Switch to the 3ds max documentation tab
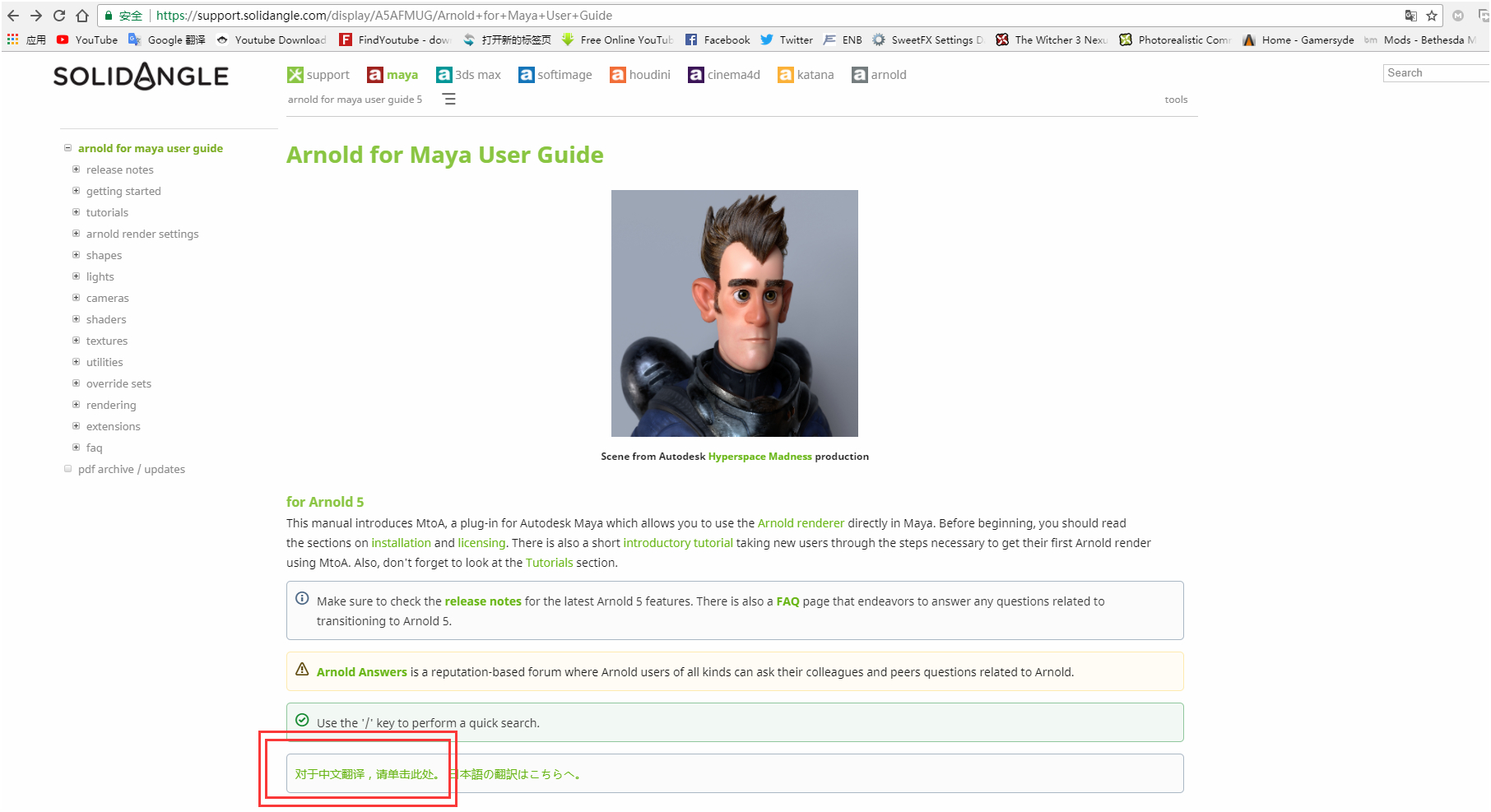1491x812 pixels. coord(468,75)
